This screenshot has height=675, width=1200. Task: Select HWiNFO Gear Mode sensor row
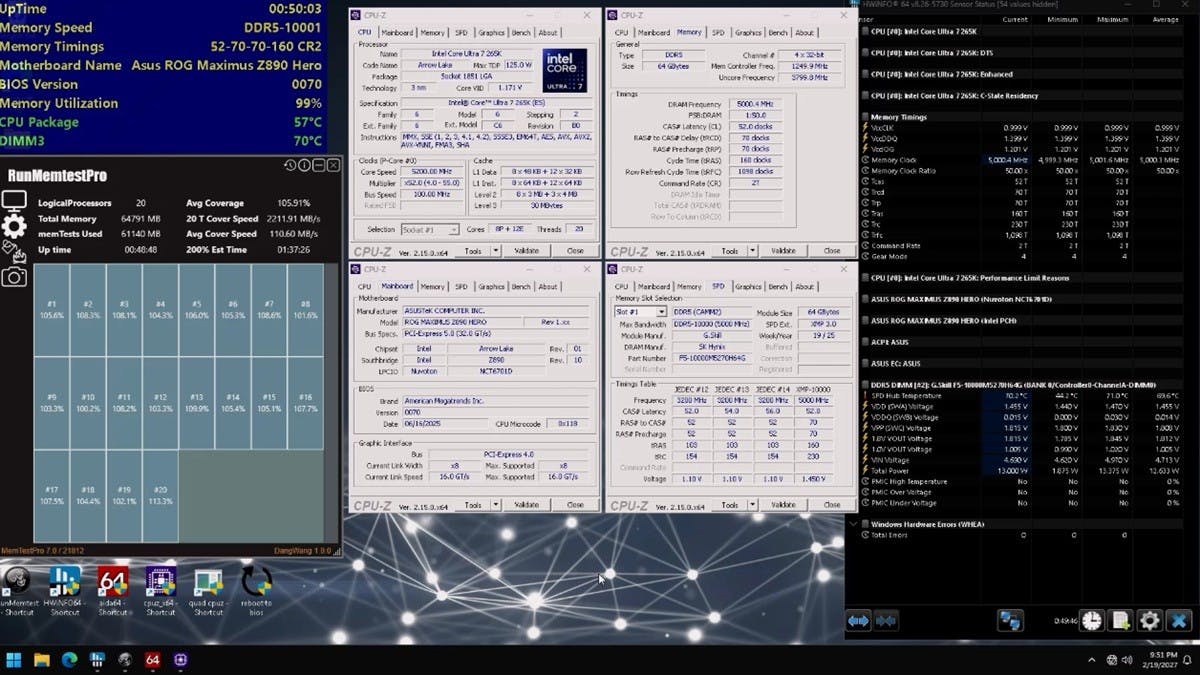tap(1020, 256)
